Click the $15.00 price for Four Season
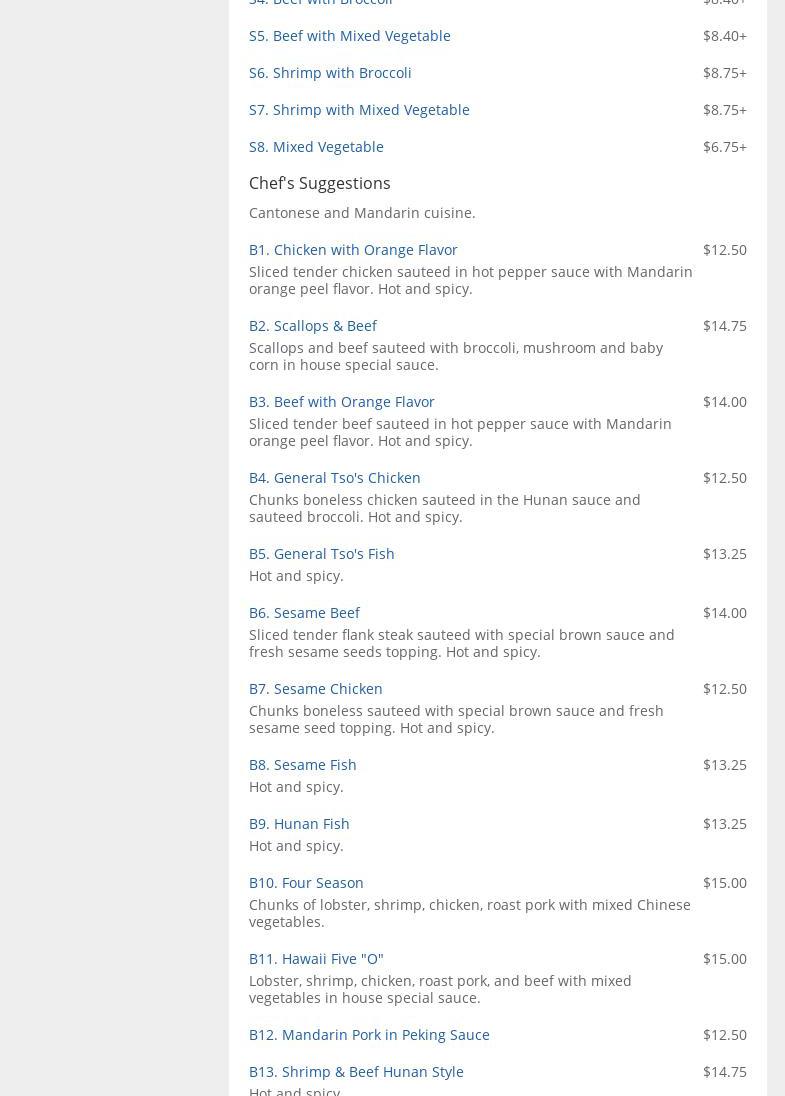 point(724,883)
